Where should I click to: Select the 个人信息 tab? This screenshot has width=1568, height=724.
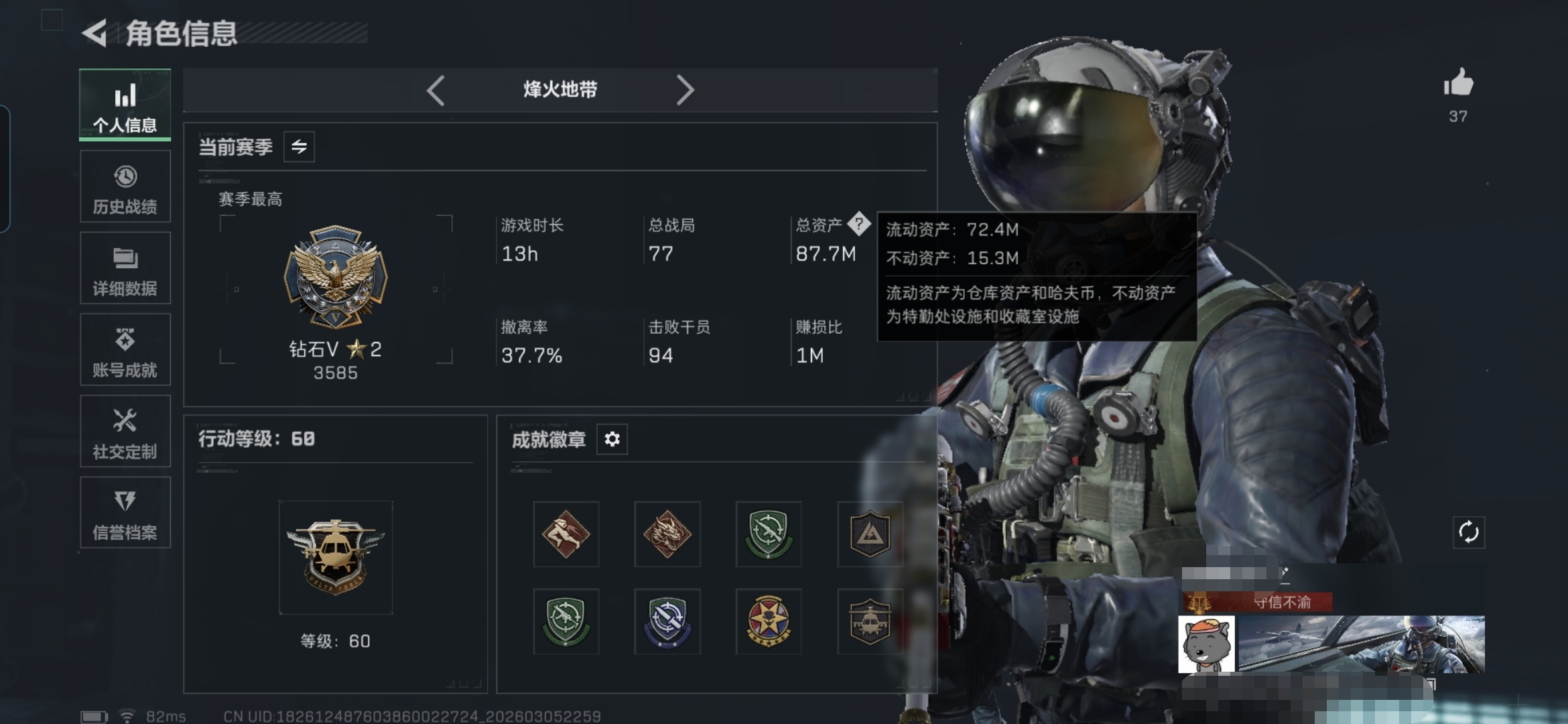125,105
